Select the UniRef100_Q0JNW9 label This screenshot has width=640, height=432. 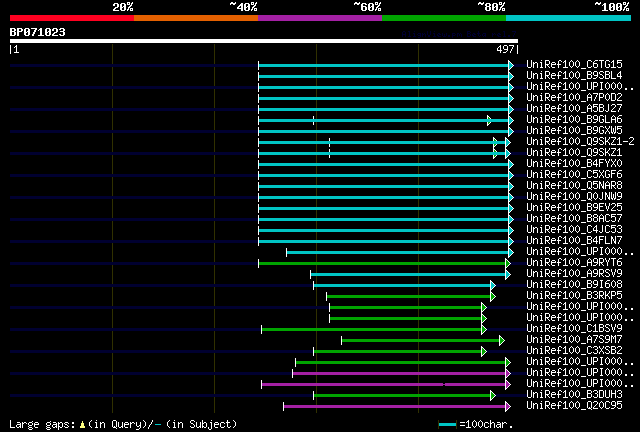[x=574, y=196]
